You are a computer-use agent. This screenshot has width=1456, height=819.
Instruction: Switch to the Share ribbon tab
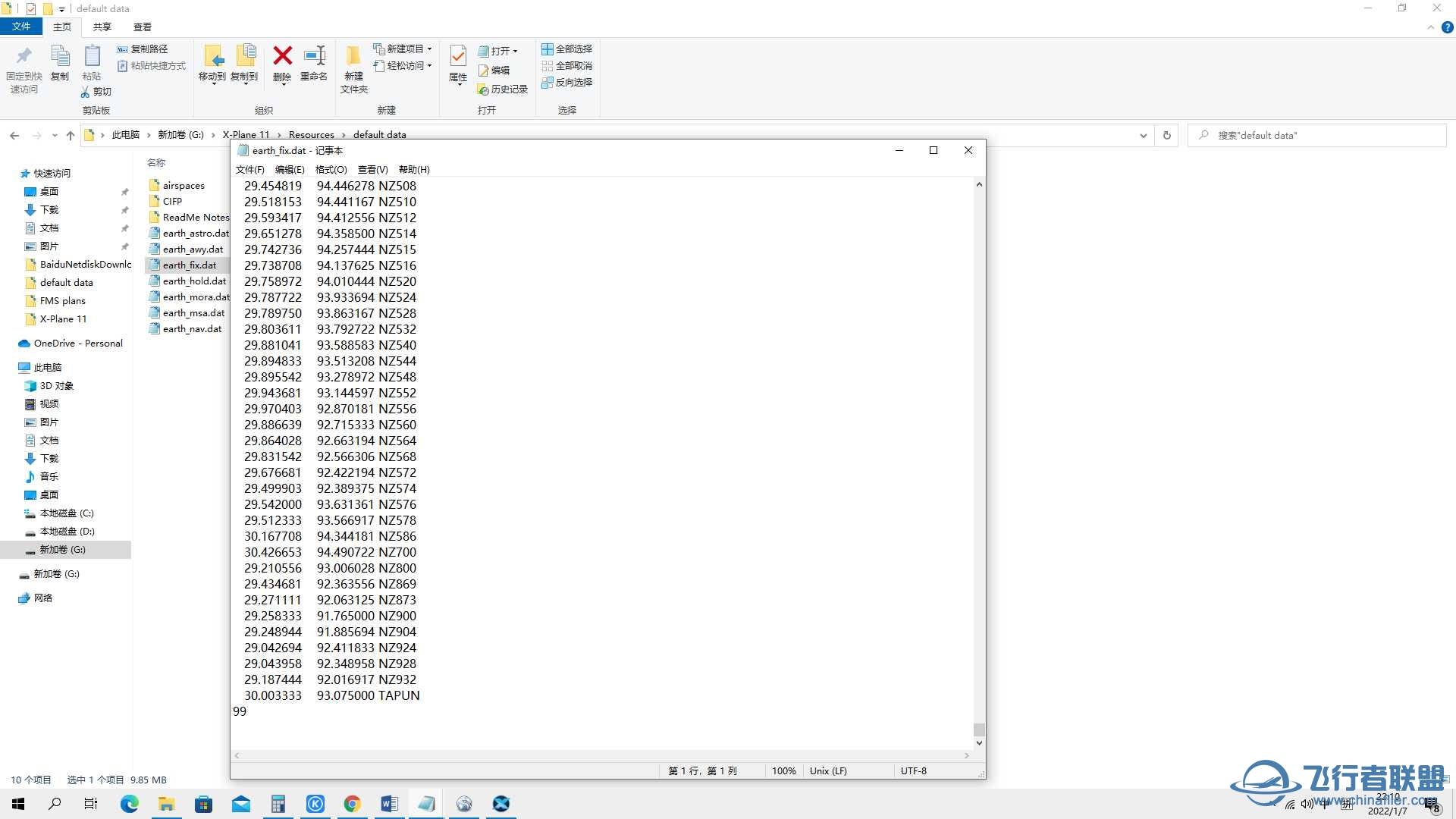[x=102, y=27]
